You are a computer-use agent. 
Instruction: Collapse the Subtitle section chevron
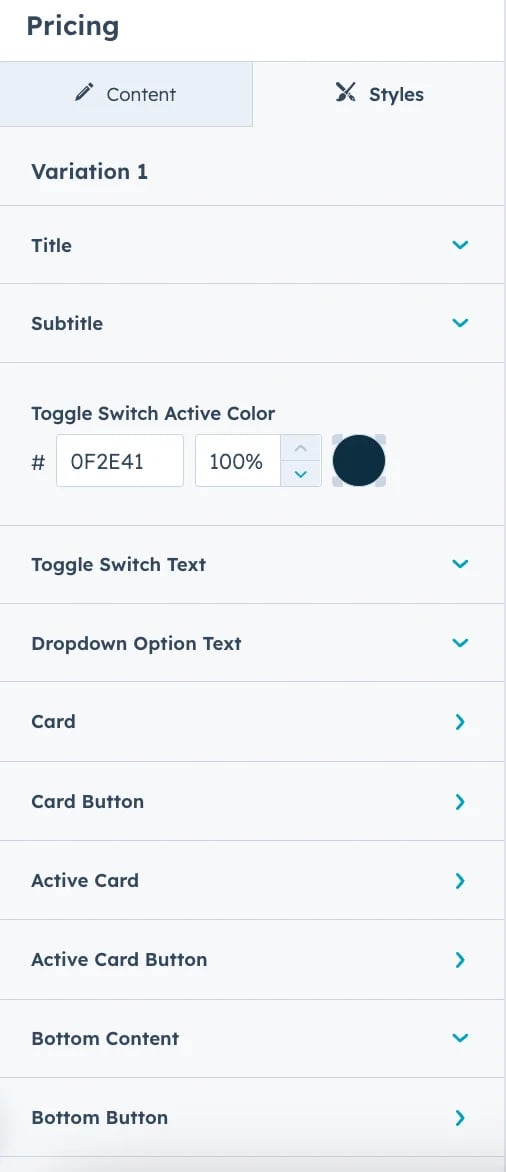point(460,323)
